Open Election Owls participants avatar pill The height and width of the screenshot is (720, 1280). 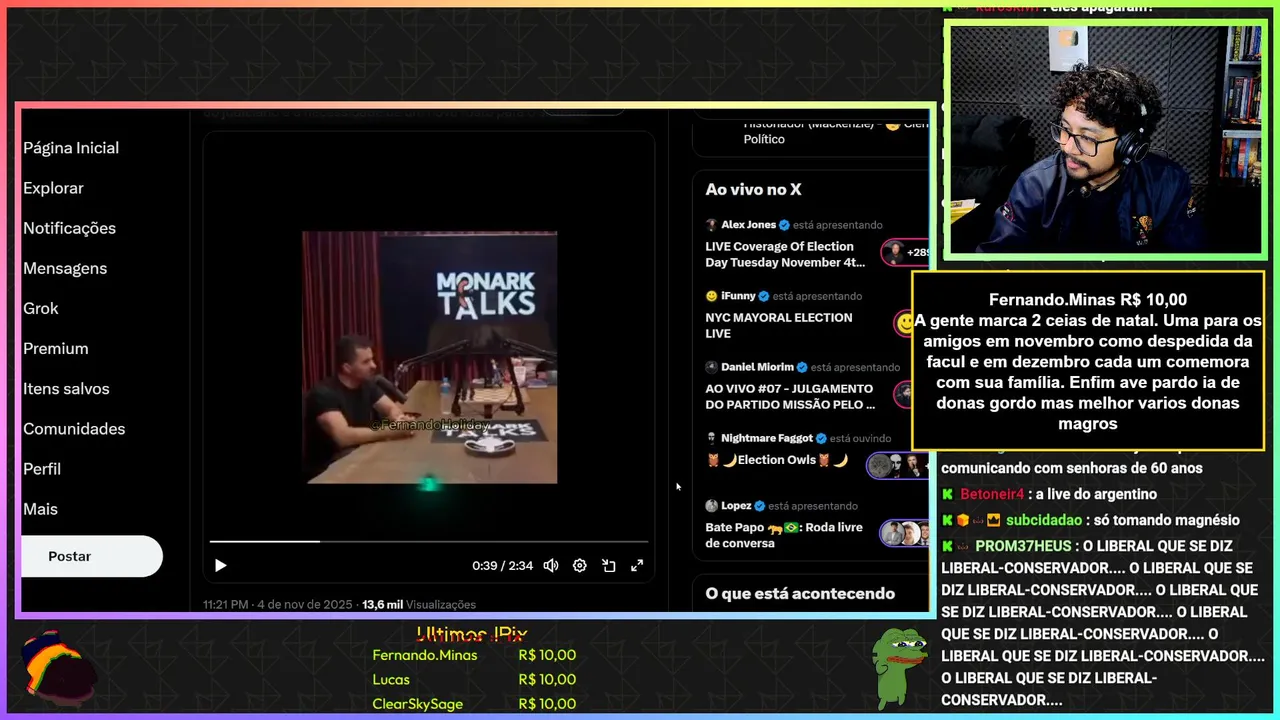[898, 466]
